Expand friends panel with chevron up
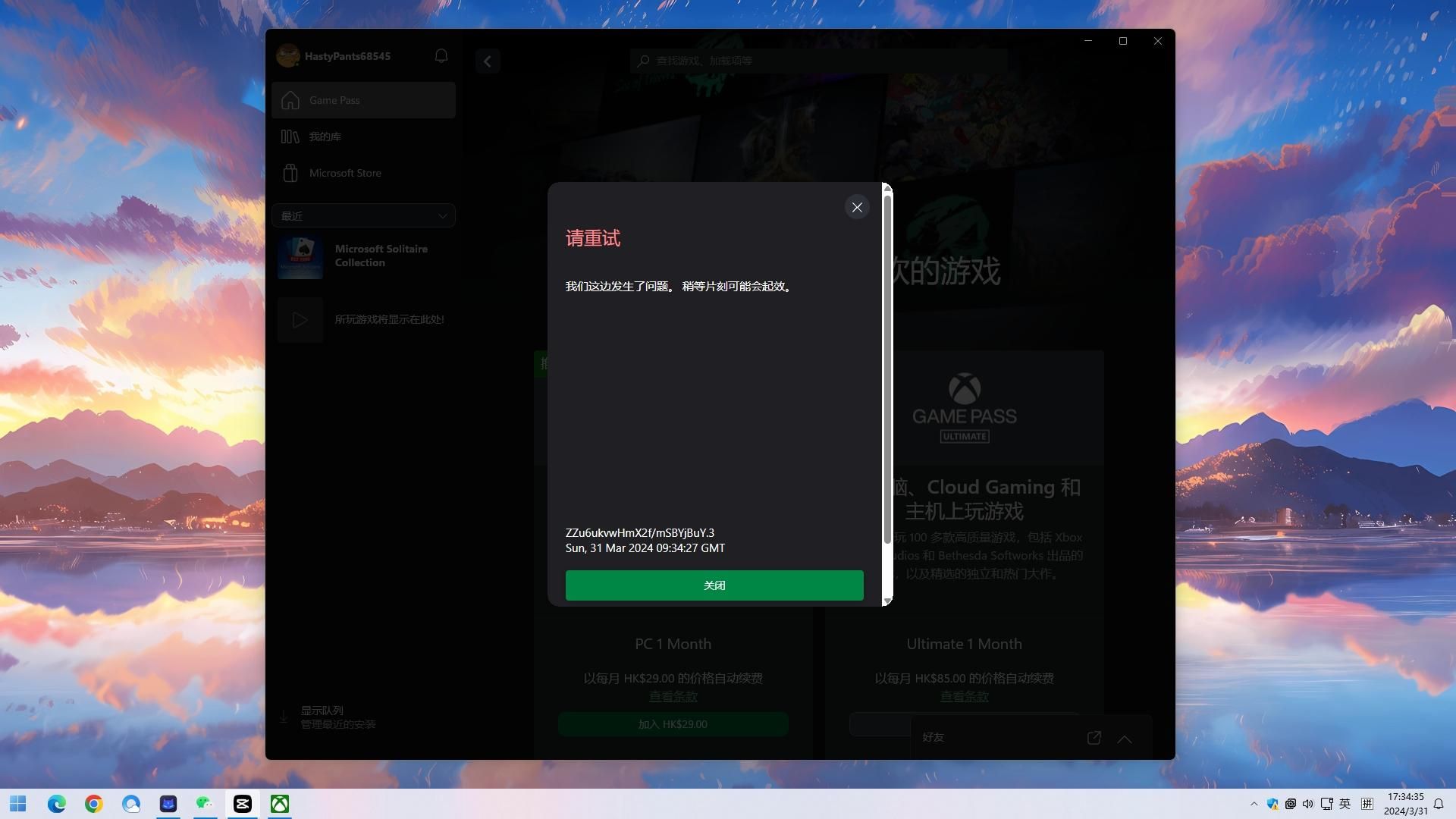This screenshot has height=819, width=1456. 1125,739
